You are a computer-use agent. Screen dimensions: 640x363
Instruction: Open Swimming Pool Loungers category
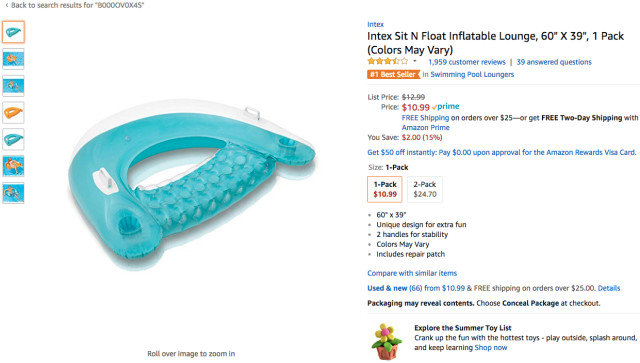(472, 74)
